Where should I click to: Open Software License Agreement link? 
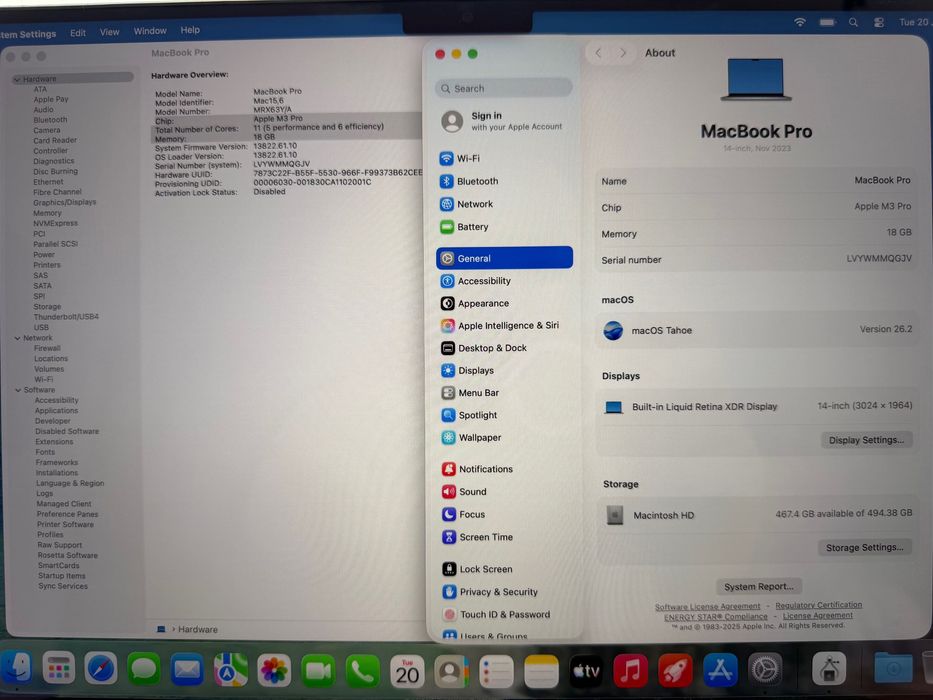(x=707, y=607)
